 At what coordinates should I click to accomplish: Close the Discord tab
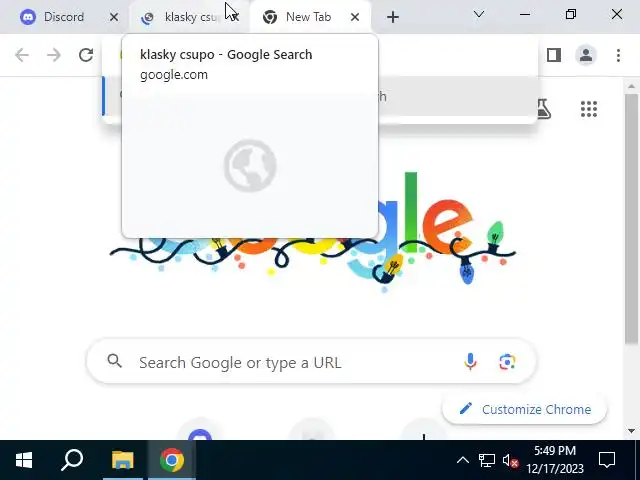114,17
